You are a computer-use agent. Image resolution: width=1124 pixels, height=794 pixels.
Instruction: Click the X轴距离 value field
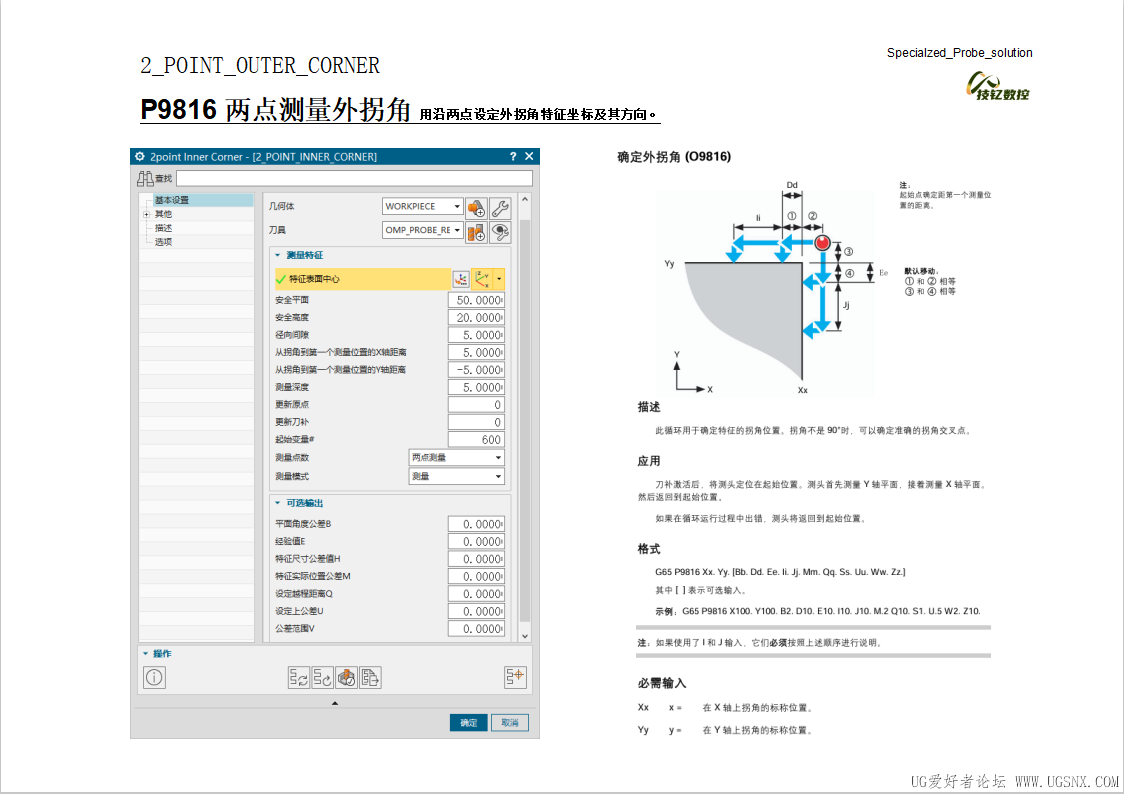pos(476,353)
